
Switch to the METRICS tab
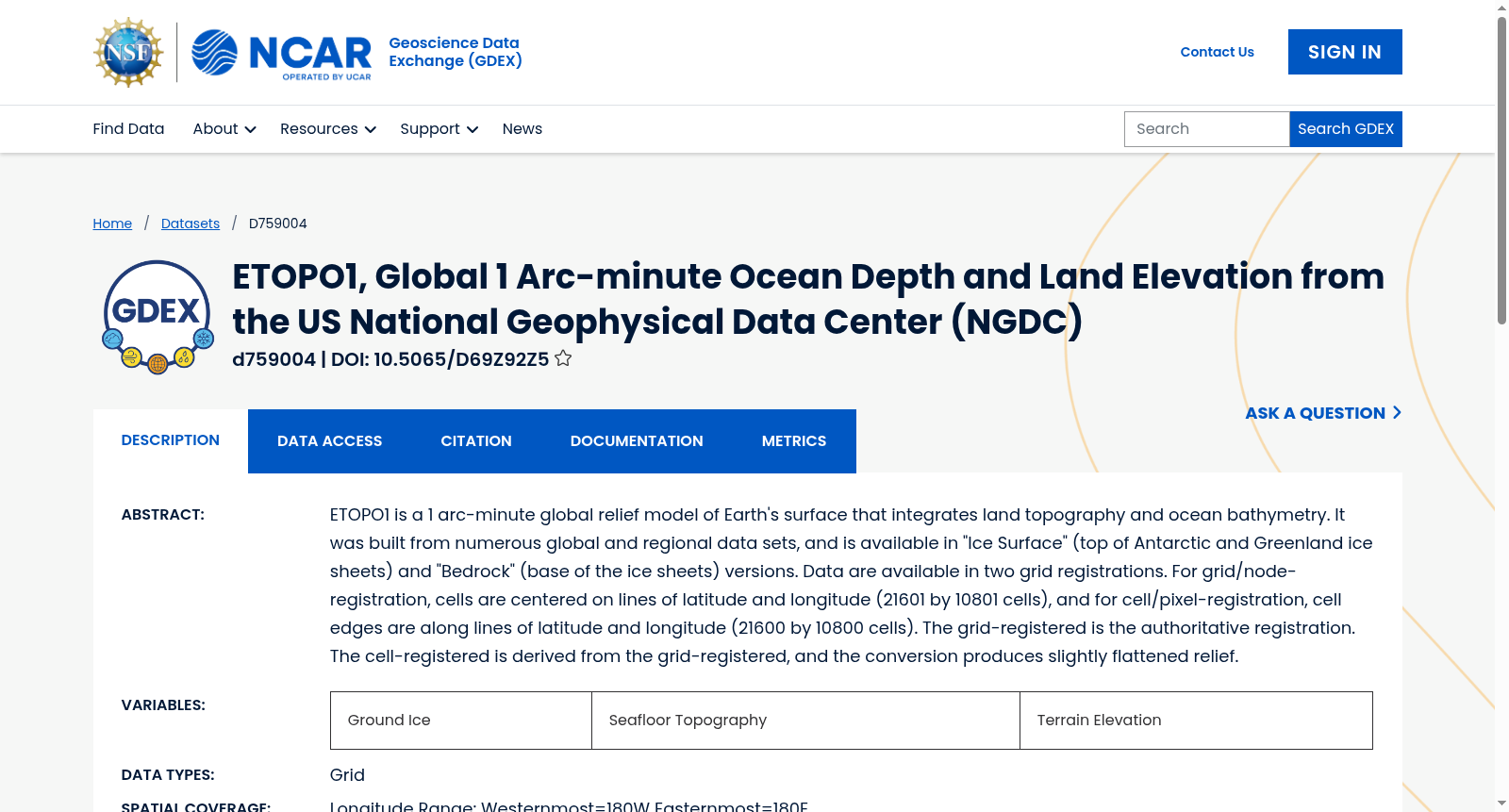pyautogui.click(x=794, y=441)
